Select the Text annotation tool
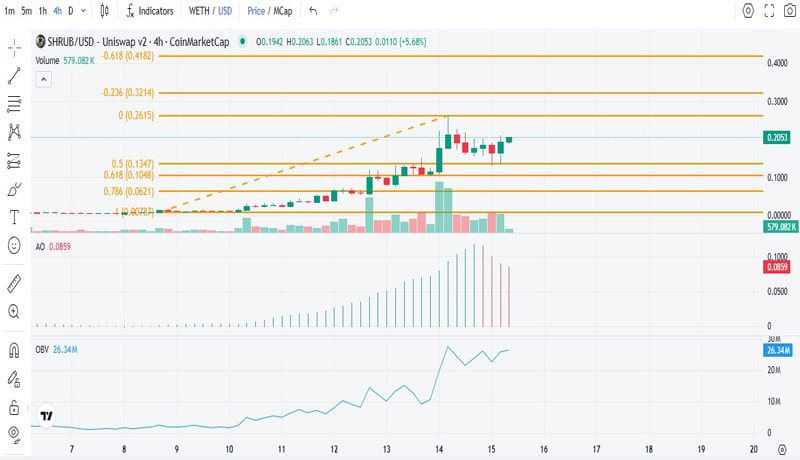800x460 pixels. coord(14,217)
